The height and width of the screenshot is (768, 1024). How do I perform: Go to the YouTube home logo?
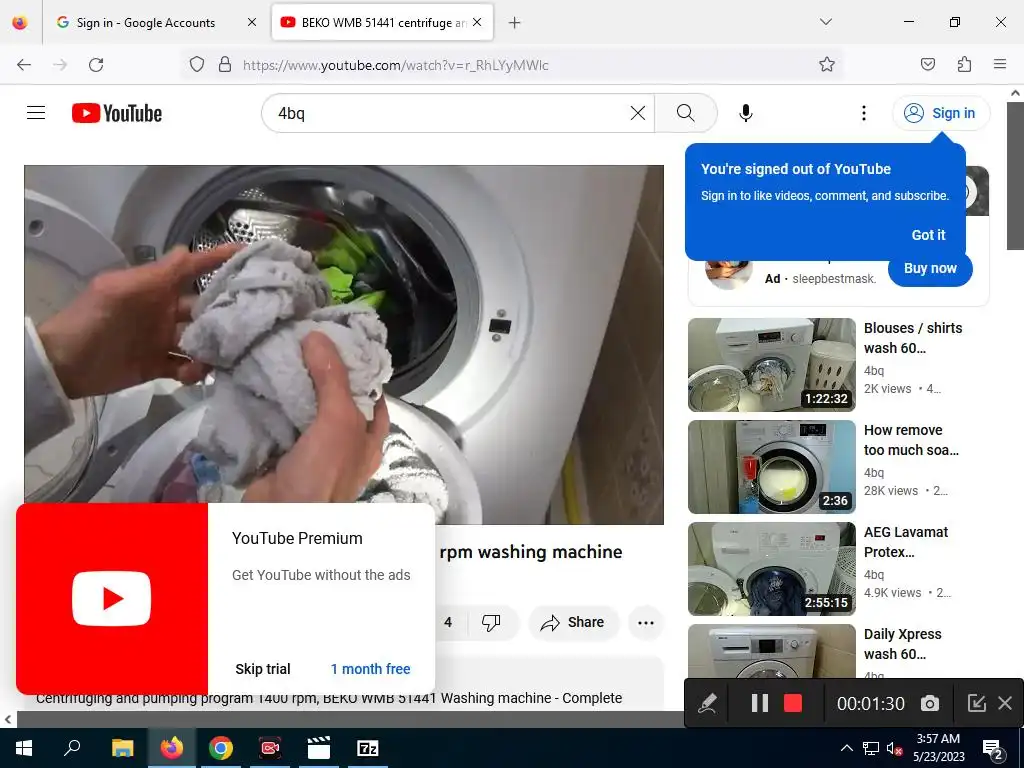[117, 113]
